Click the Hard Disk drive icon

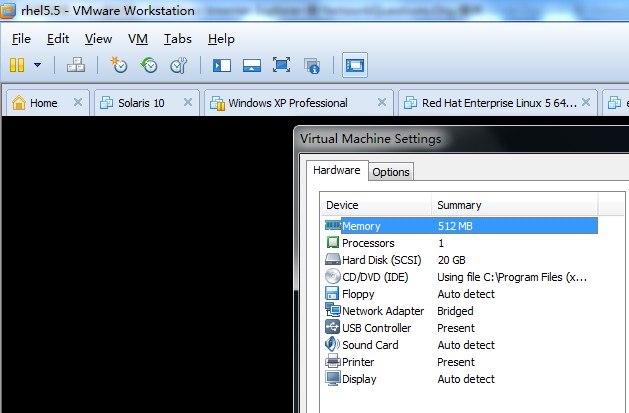coord(333,259)
